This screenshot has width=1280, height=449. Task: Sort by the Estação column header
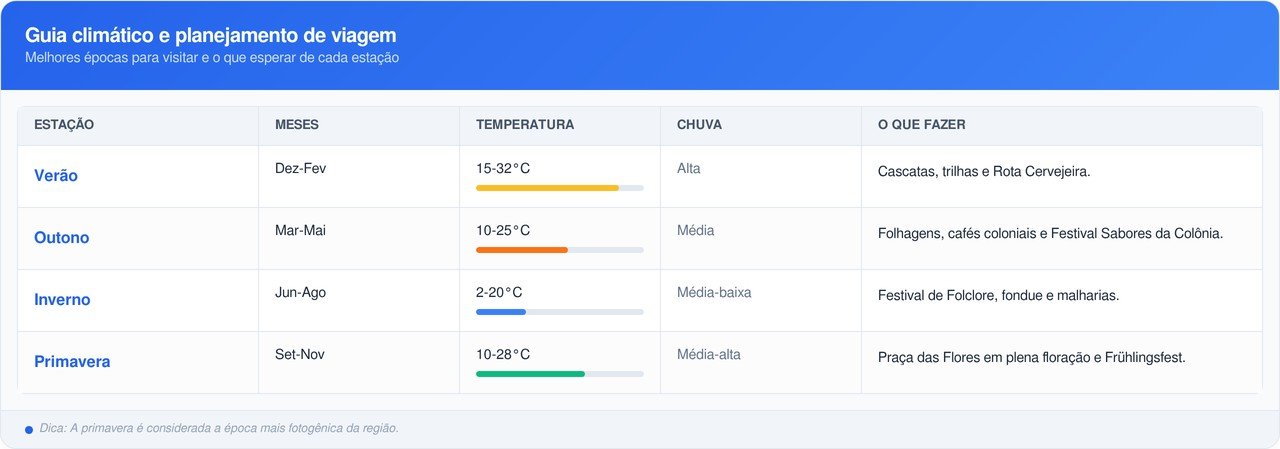click(64, 125)
